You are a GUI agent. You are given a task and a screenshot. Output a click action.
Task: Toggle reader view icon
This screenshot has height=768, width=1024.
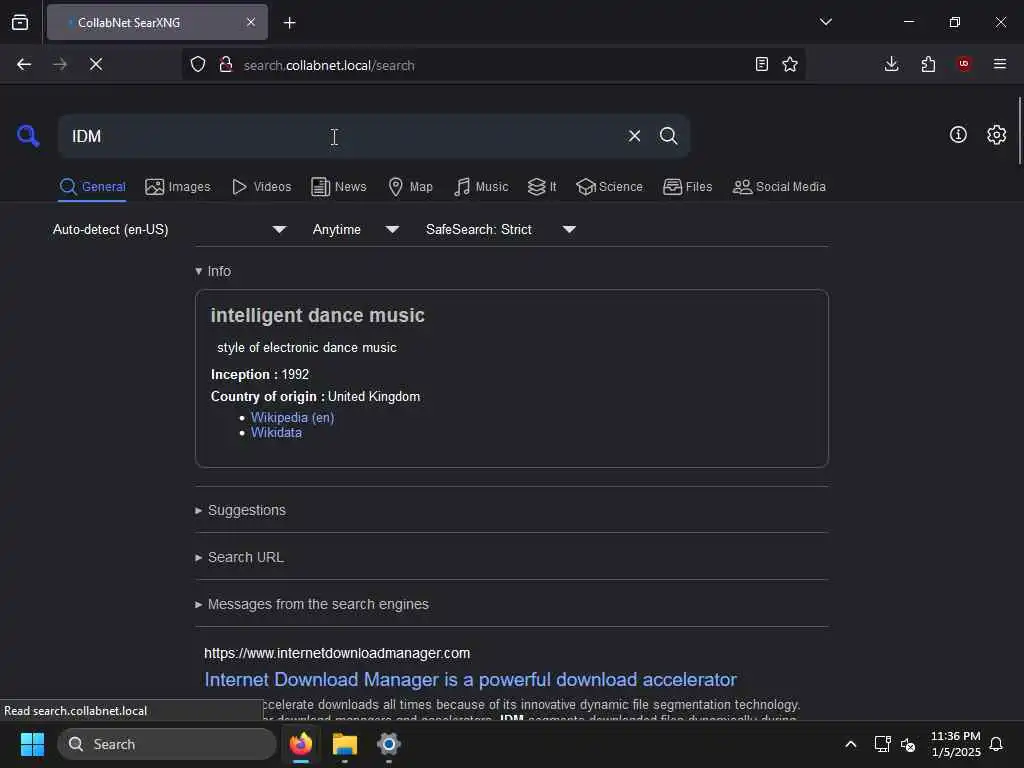pos(761,64)
